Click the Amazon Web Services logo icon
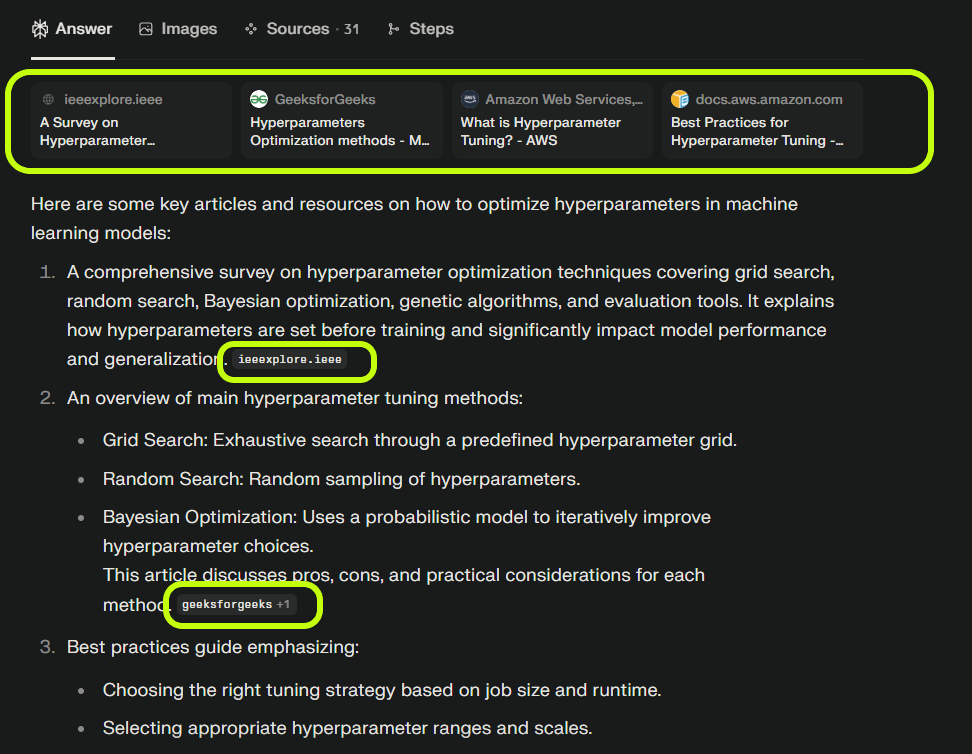Screen dimensions: 972x754 pos(470,99)
